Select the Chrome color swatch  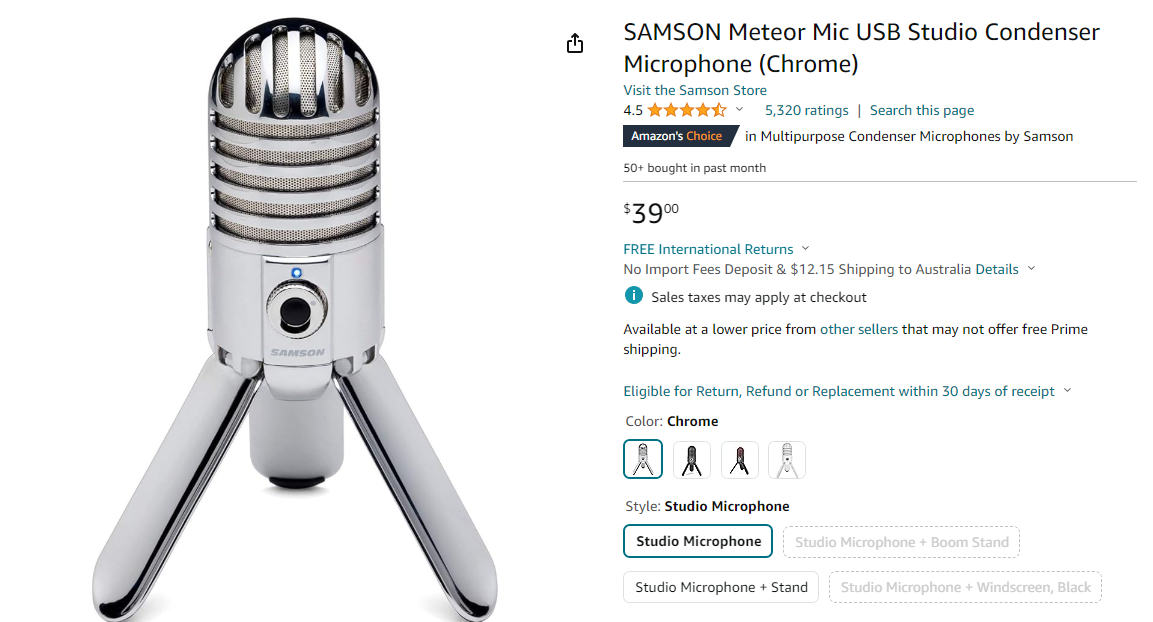pyautogui.click(x=643, y=460)
